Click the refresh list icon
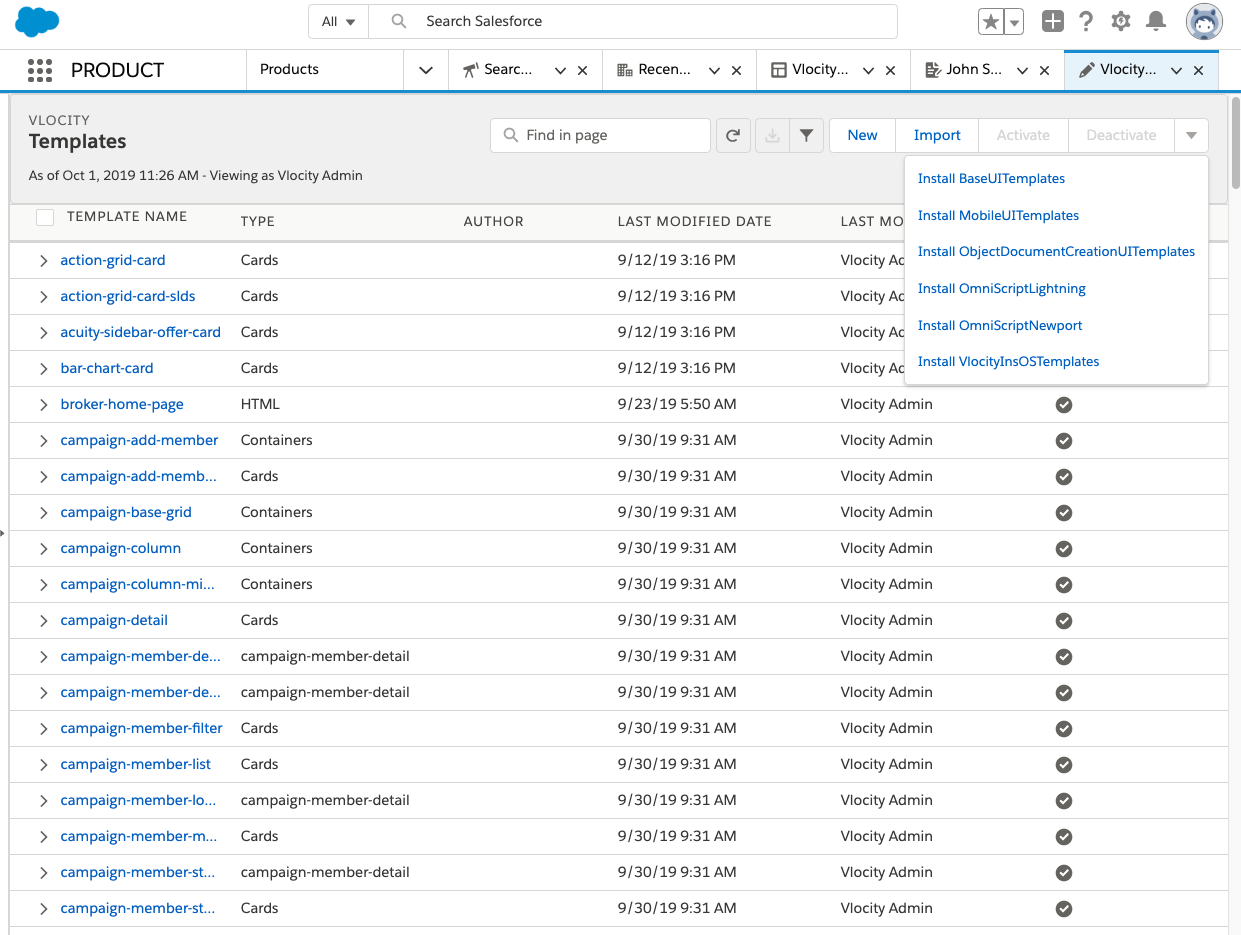Image resolution: width=1241 pixels, height=935 pixels. point(733,135)
